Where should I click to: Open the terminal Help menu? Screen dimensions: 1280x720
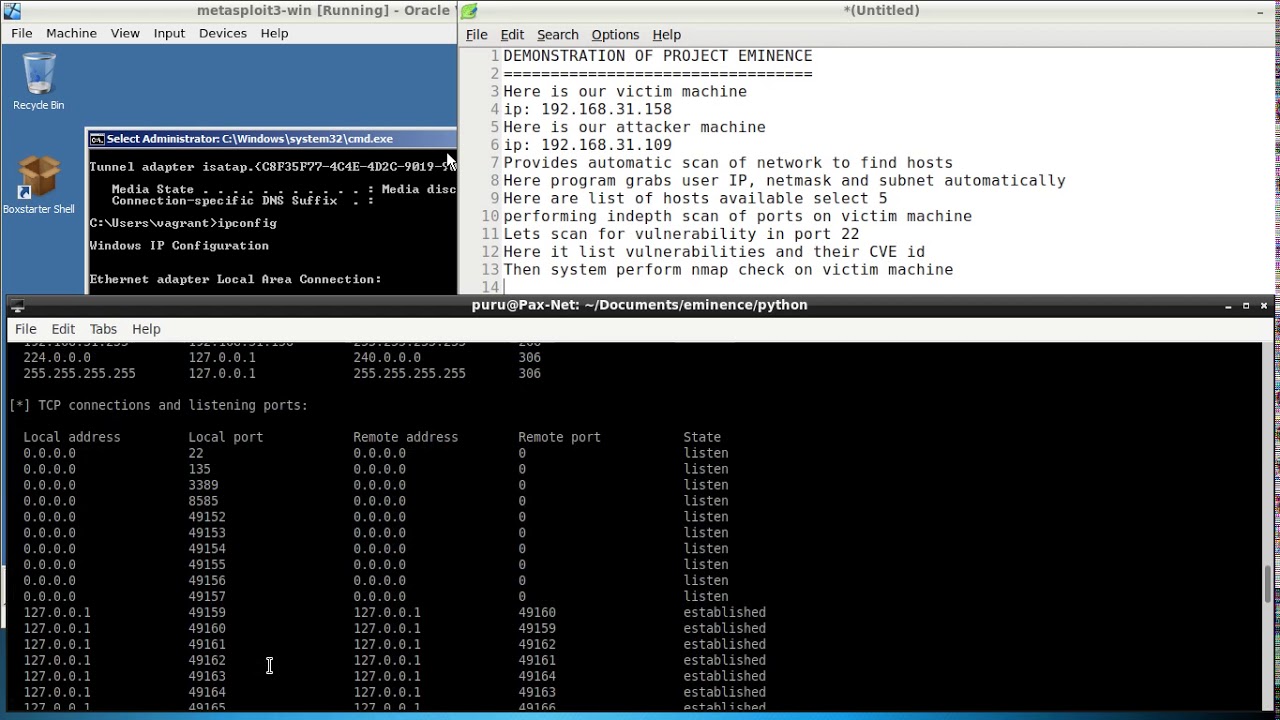click(146, 329)
